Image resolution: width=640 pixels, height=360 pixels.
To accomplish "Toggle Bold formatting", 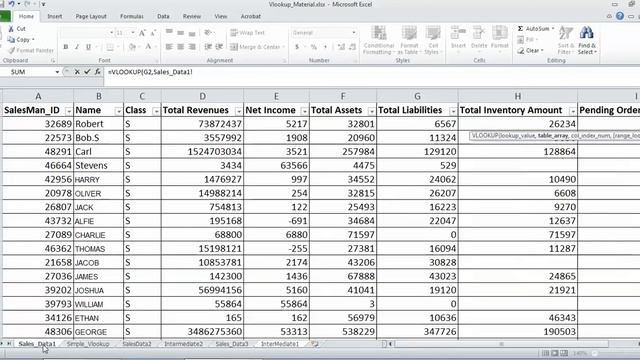I will tap(66, 47).
